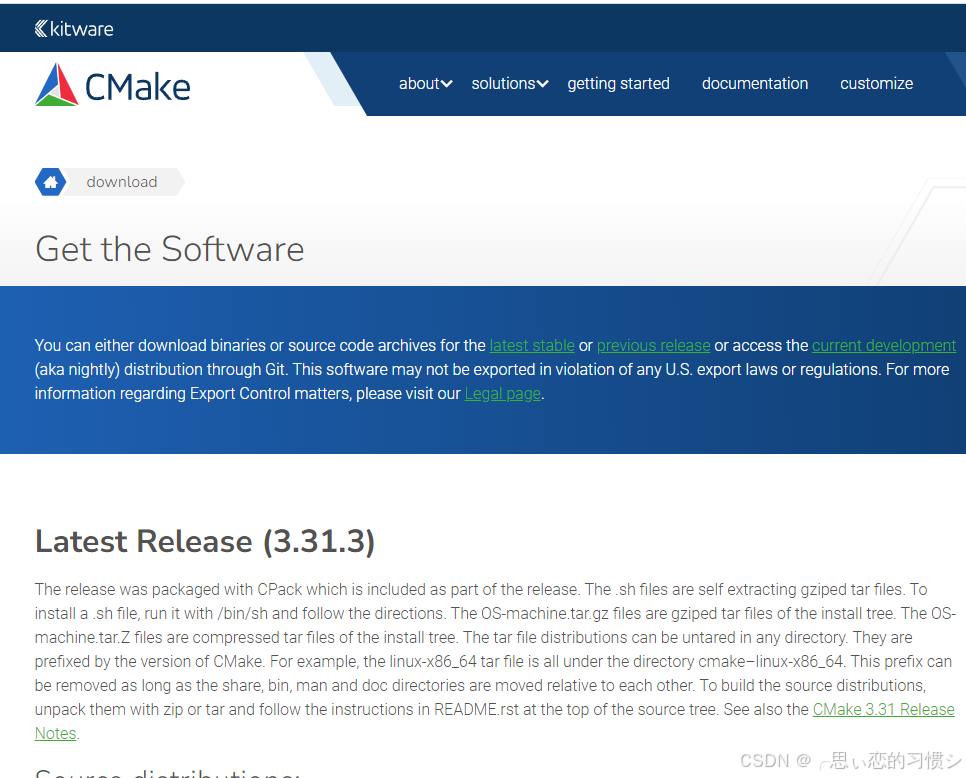Switch to the documentation menu item
The image size is (966, 778).
[x=755, y=84]
